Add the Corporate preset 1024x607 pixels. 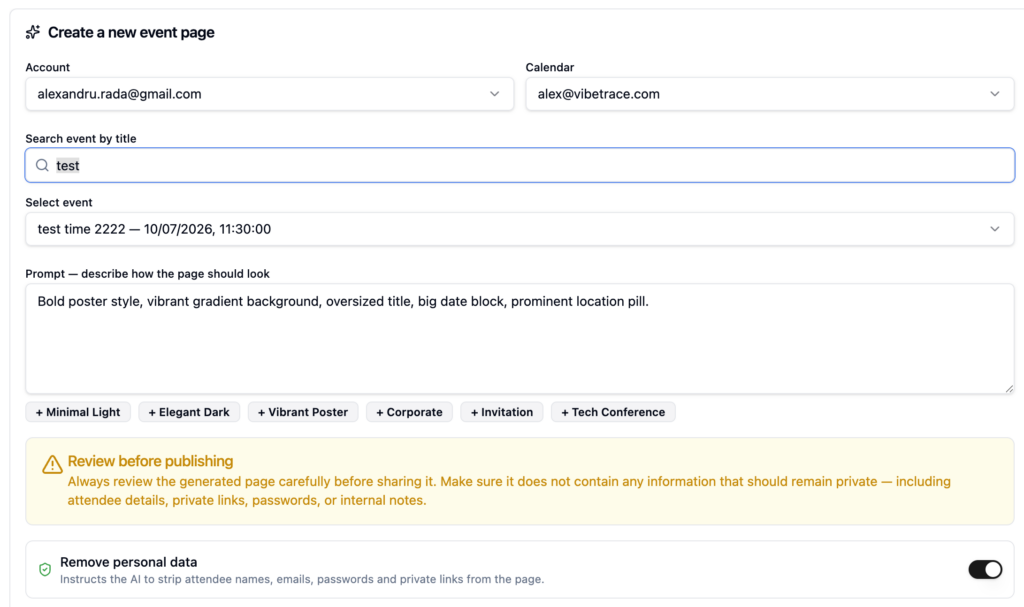pyautogui.click(x=409, y=412)
